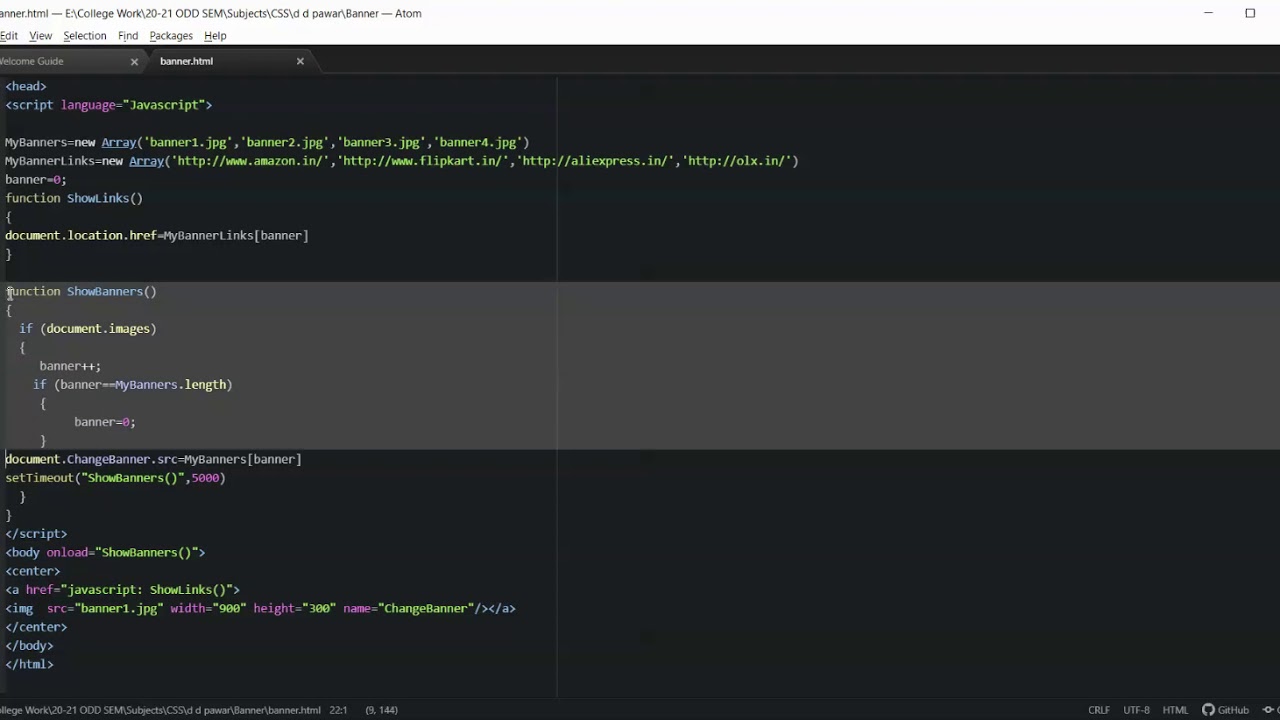The width and height of the screenshot is (1280, 720).
Task: Click the </body> closing tag line
Action: click(29, 646)
